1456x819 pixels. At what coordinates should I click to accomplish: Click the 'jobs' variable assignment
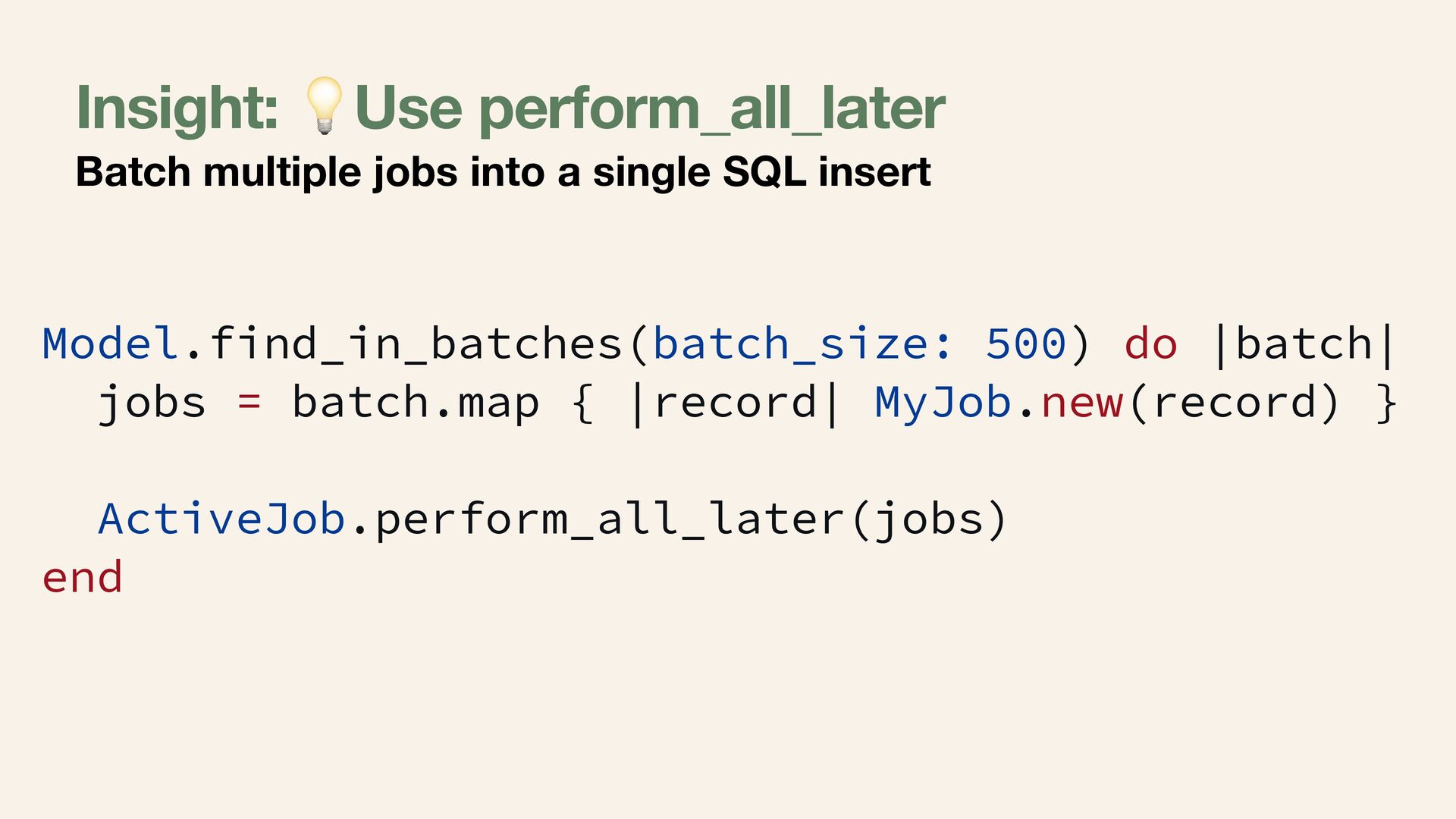[152, 403]
